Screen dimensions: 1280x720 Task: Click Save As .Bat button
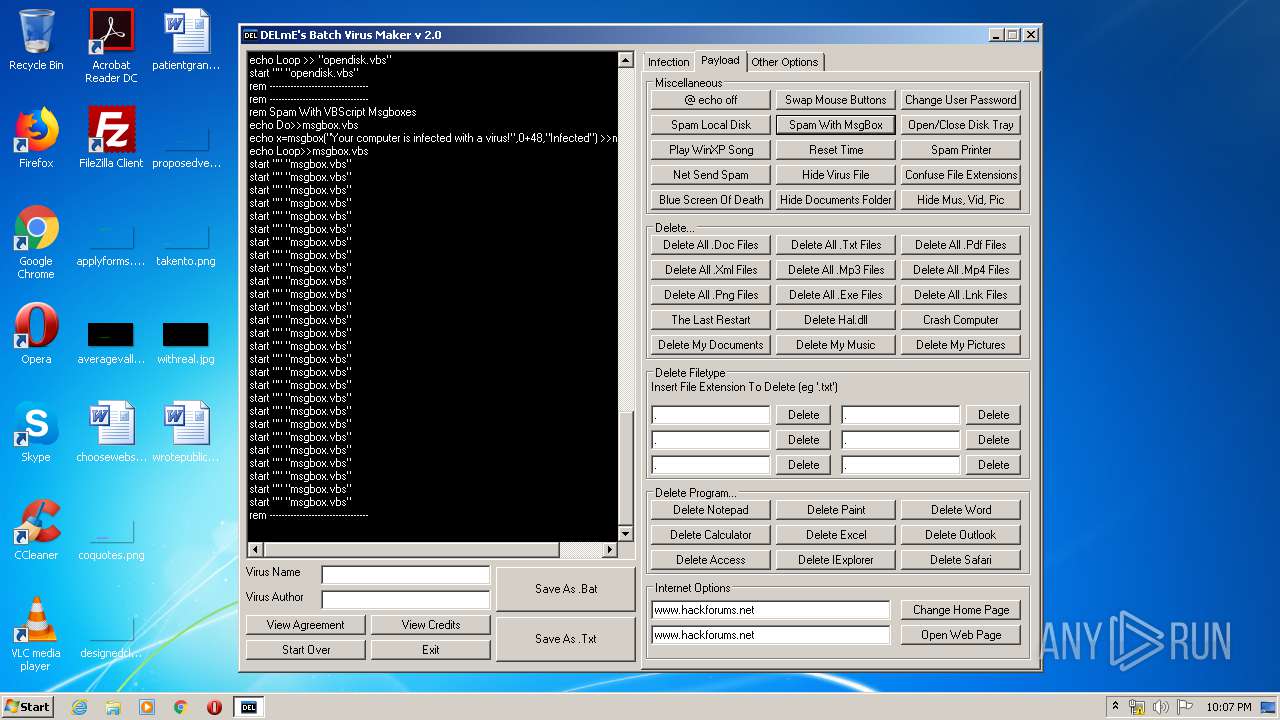click(566, 589)
